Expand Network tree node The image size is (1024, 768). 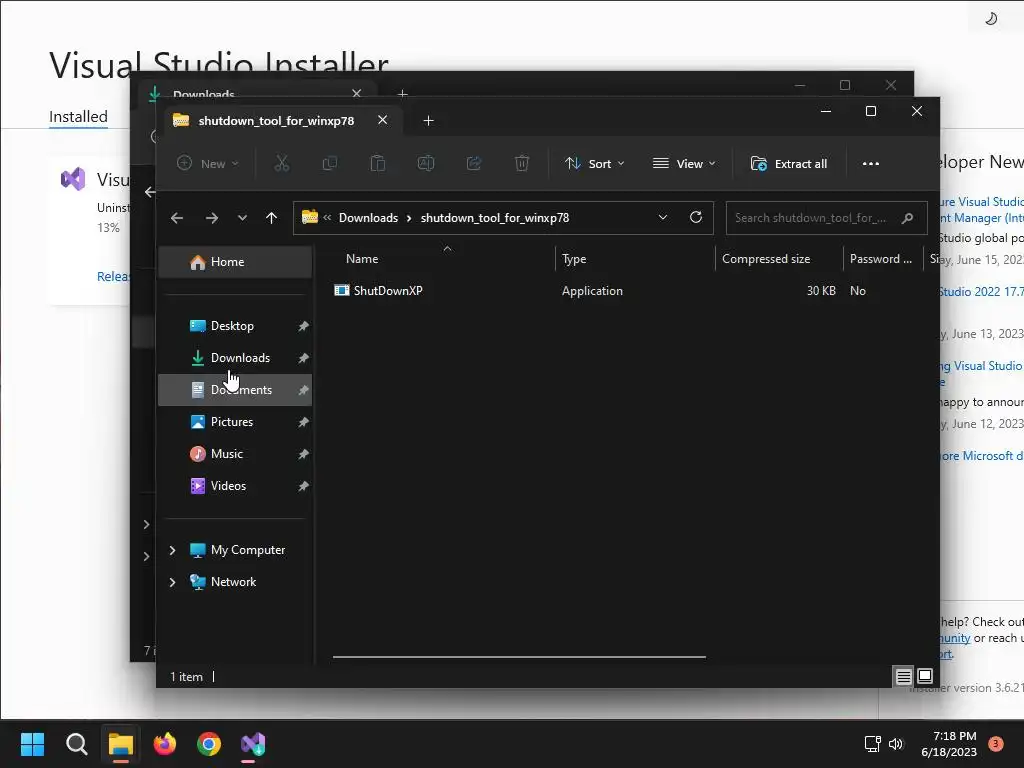pyautogui.click(x=172, y=582)
